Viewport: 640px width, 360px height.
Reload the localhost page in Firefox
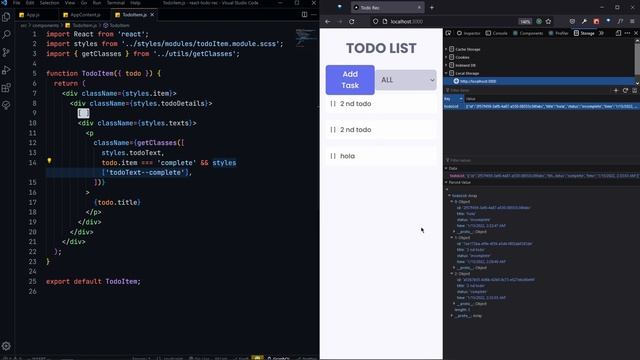351,22
